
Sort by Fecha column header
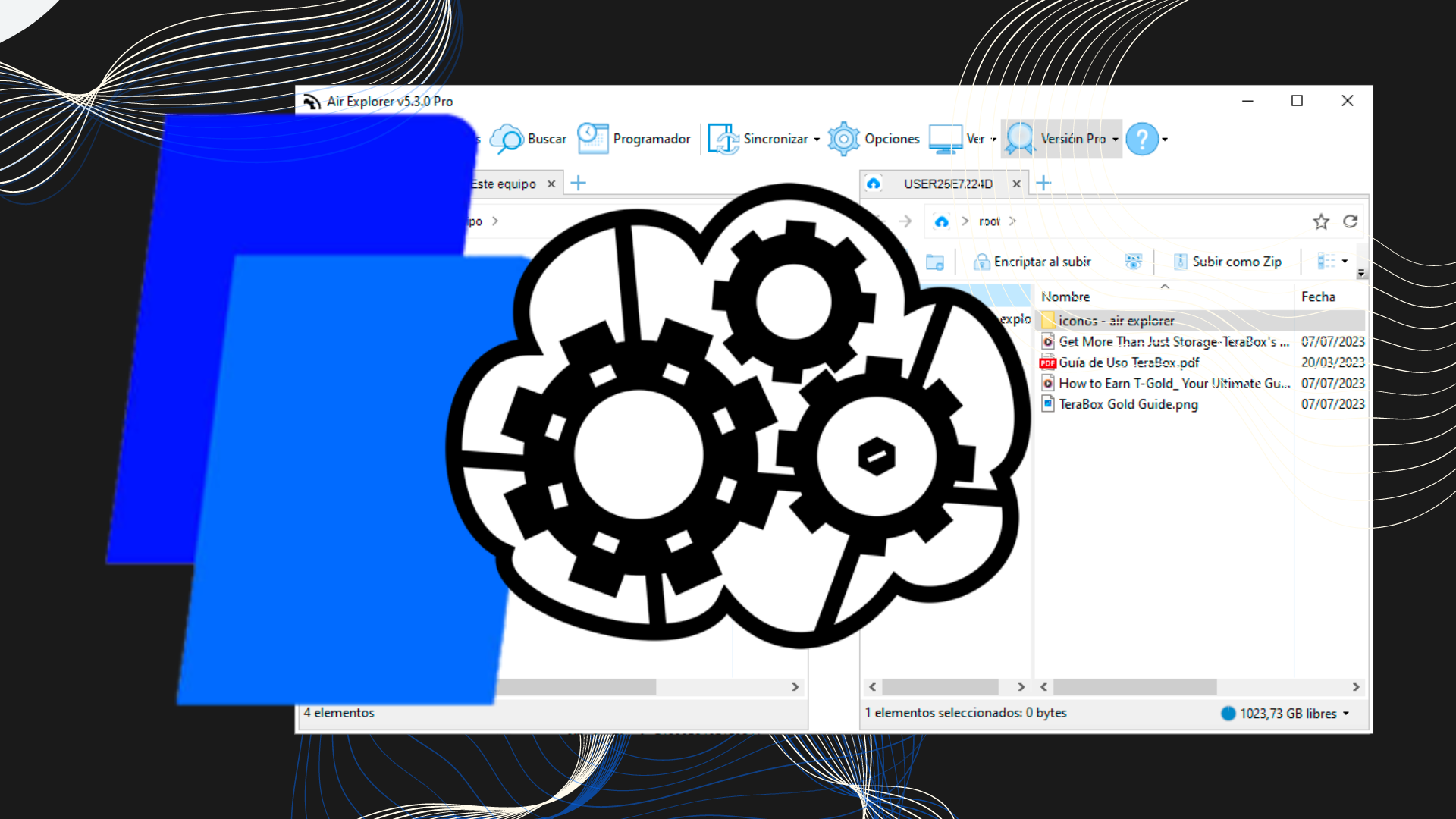point(1318,297)
